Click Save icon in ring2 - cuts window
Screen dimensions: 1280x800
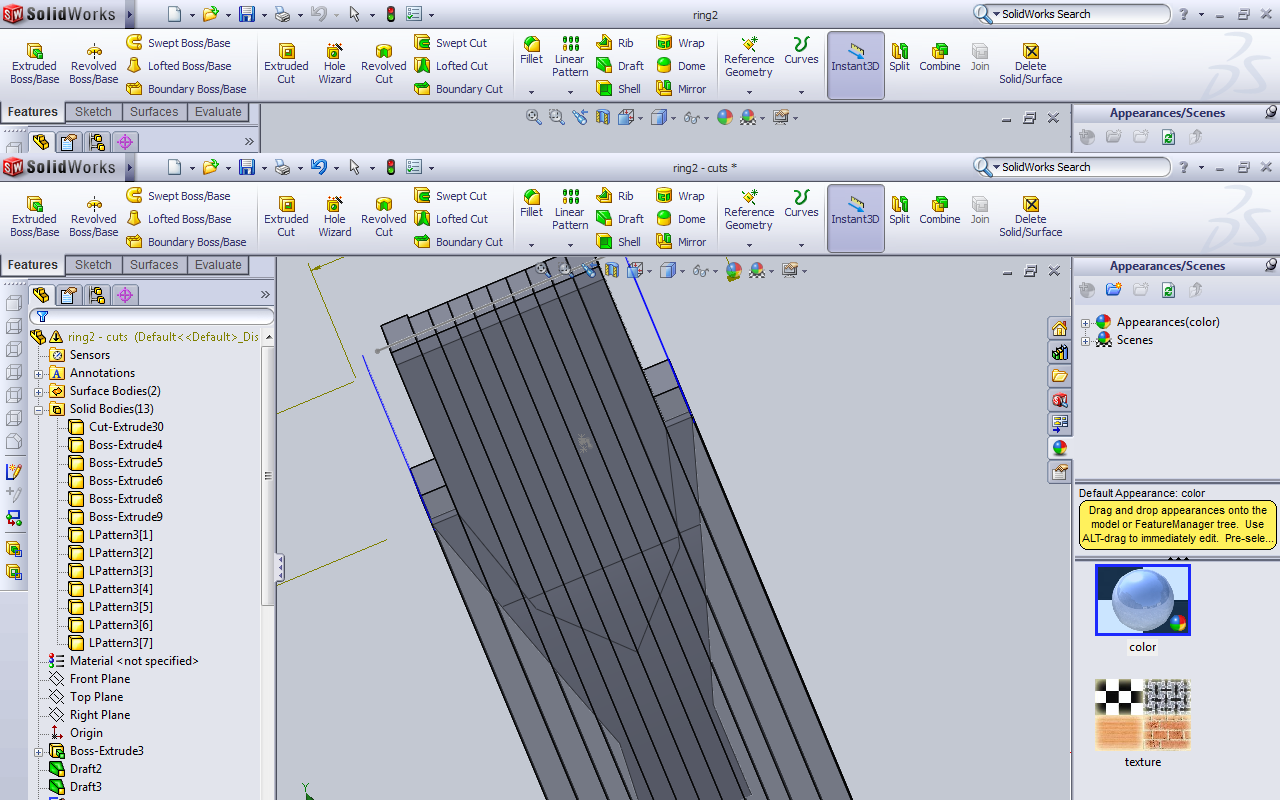(x=247, y=167)
